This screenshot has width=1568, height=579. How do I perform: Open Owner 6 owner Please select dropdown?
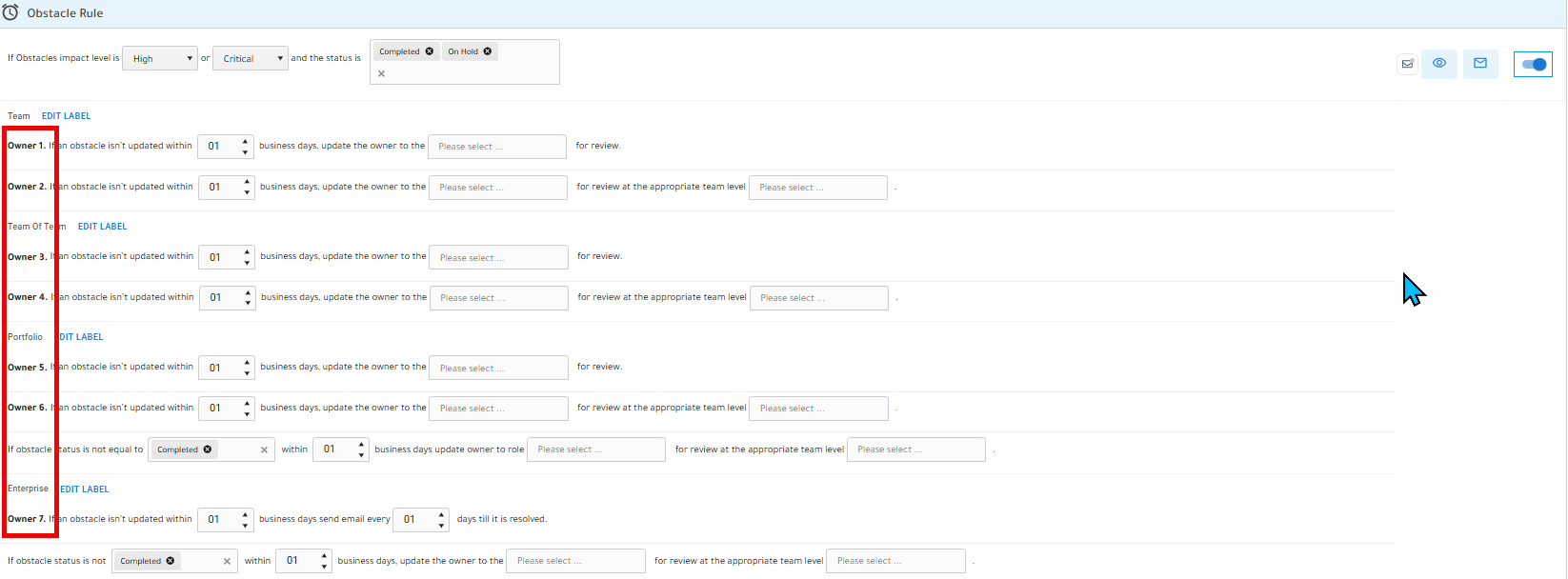(x=499, y=409)
